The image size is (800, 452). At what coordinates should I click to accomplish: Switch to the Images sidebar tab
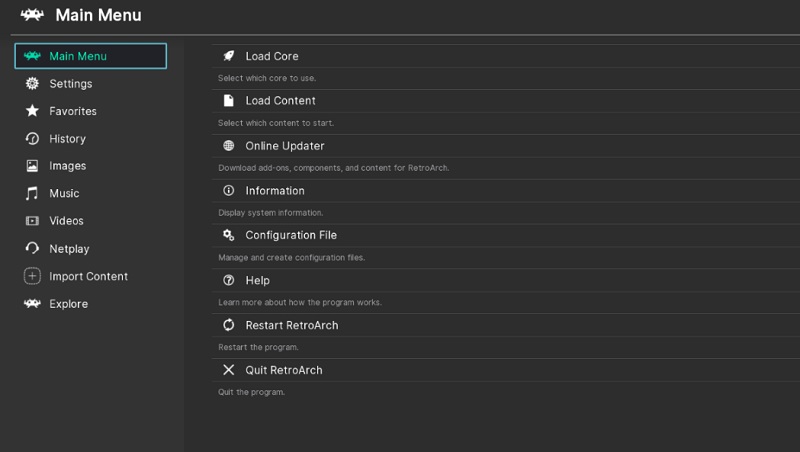click(67, 166)
